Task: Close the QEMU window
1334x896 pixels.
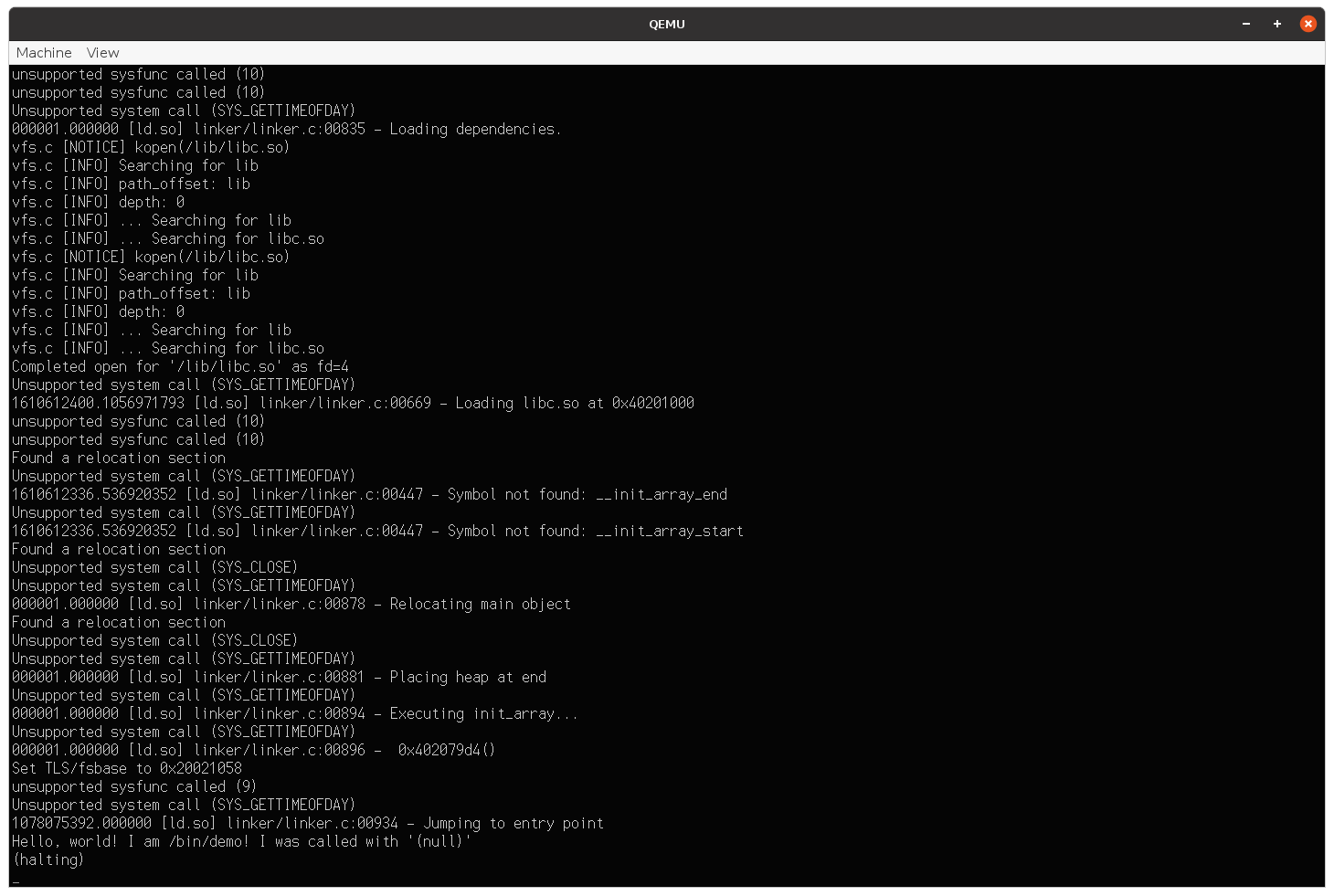Action: click(x=1308, y=24)
